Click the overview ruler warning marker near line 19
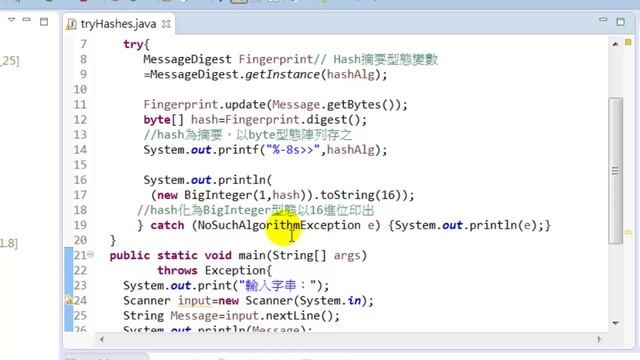The height and width of the screenshot is (360, 640). (x=628, y=233)
